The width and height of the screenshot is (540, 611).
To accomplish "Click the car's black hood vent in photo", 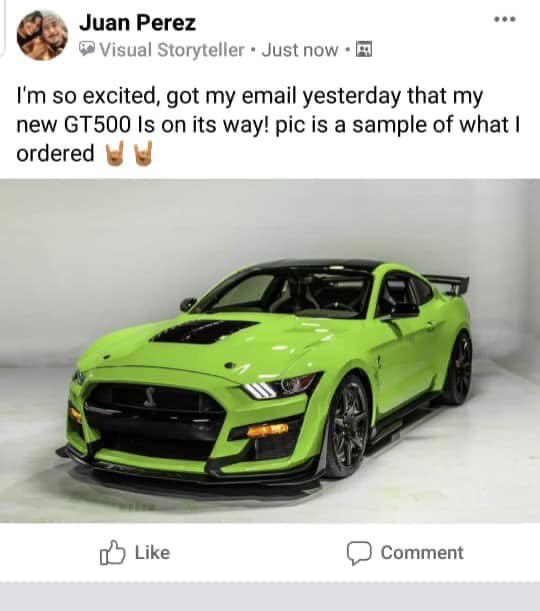I will [x=203, y=332].
